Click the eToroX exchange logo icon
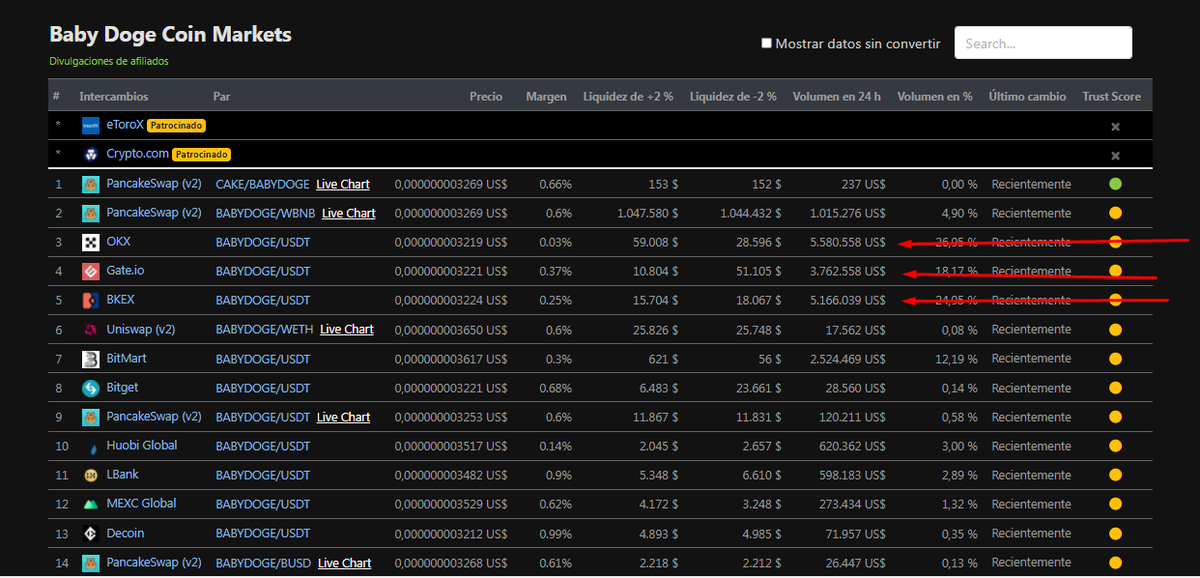The width and height of the screenshot is (1200, 578). click(91, 126)
